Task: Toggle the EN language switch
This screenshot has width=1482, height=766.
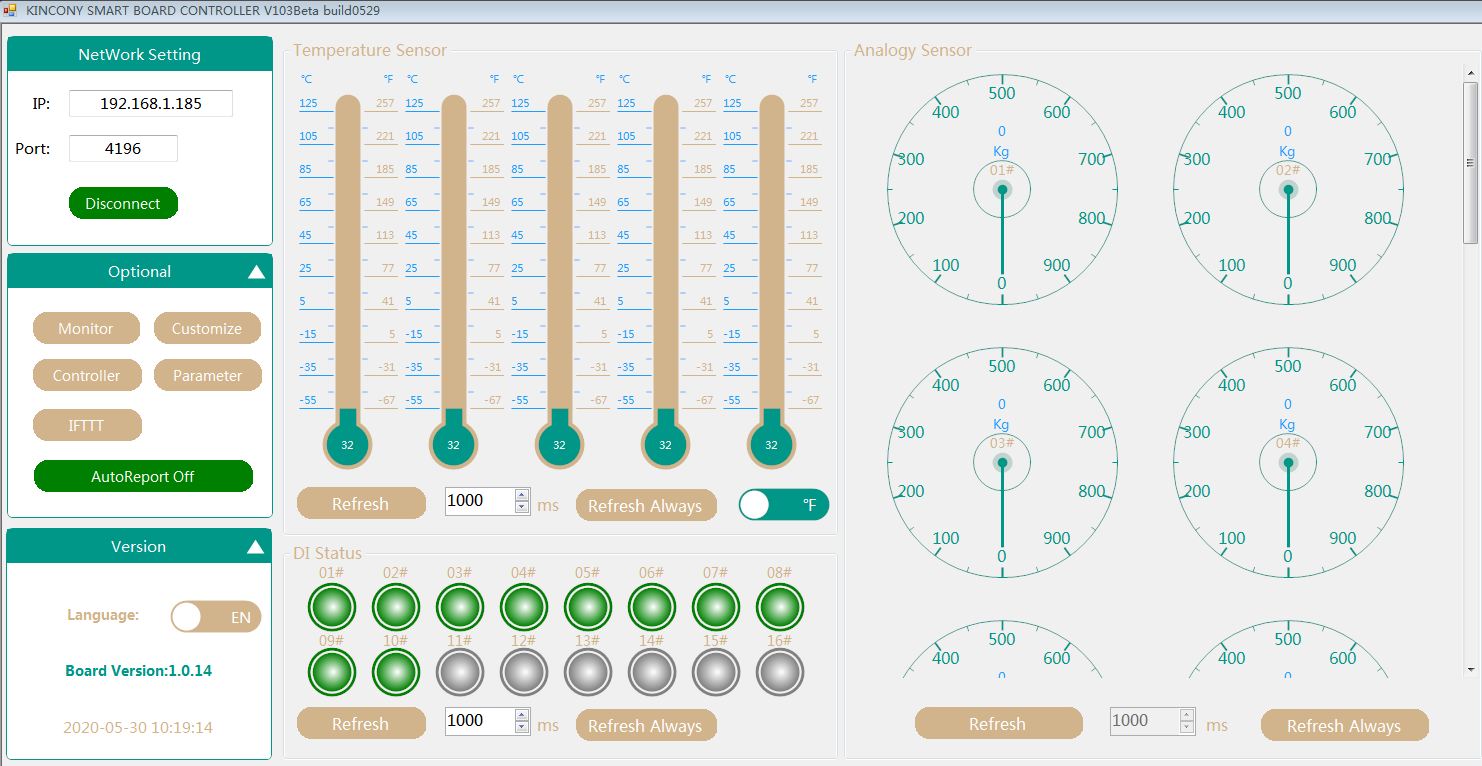Action: (x=216, y=617)
